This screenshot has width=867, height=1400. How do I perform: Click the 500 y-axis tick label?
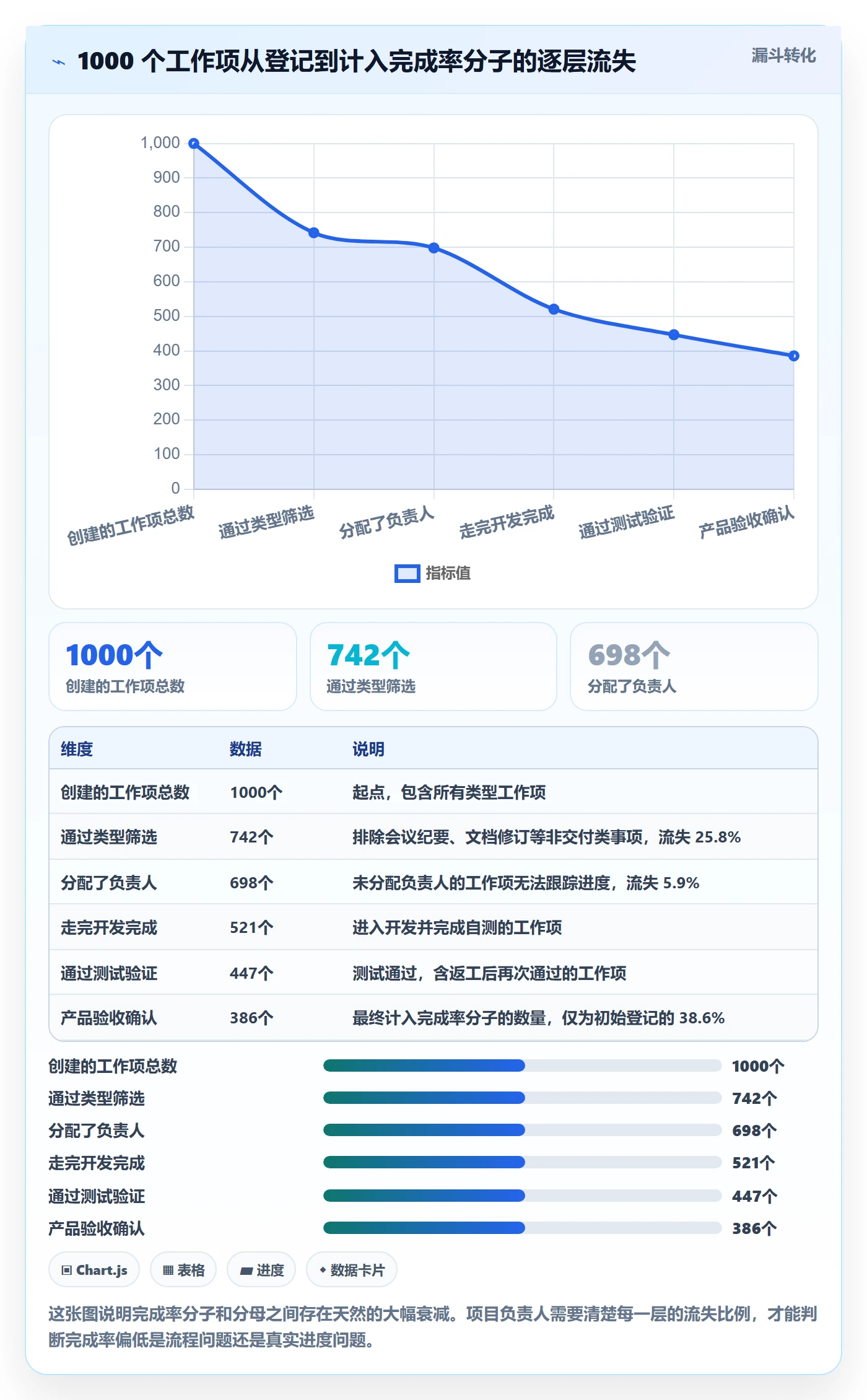coord(167,316)
